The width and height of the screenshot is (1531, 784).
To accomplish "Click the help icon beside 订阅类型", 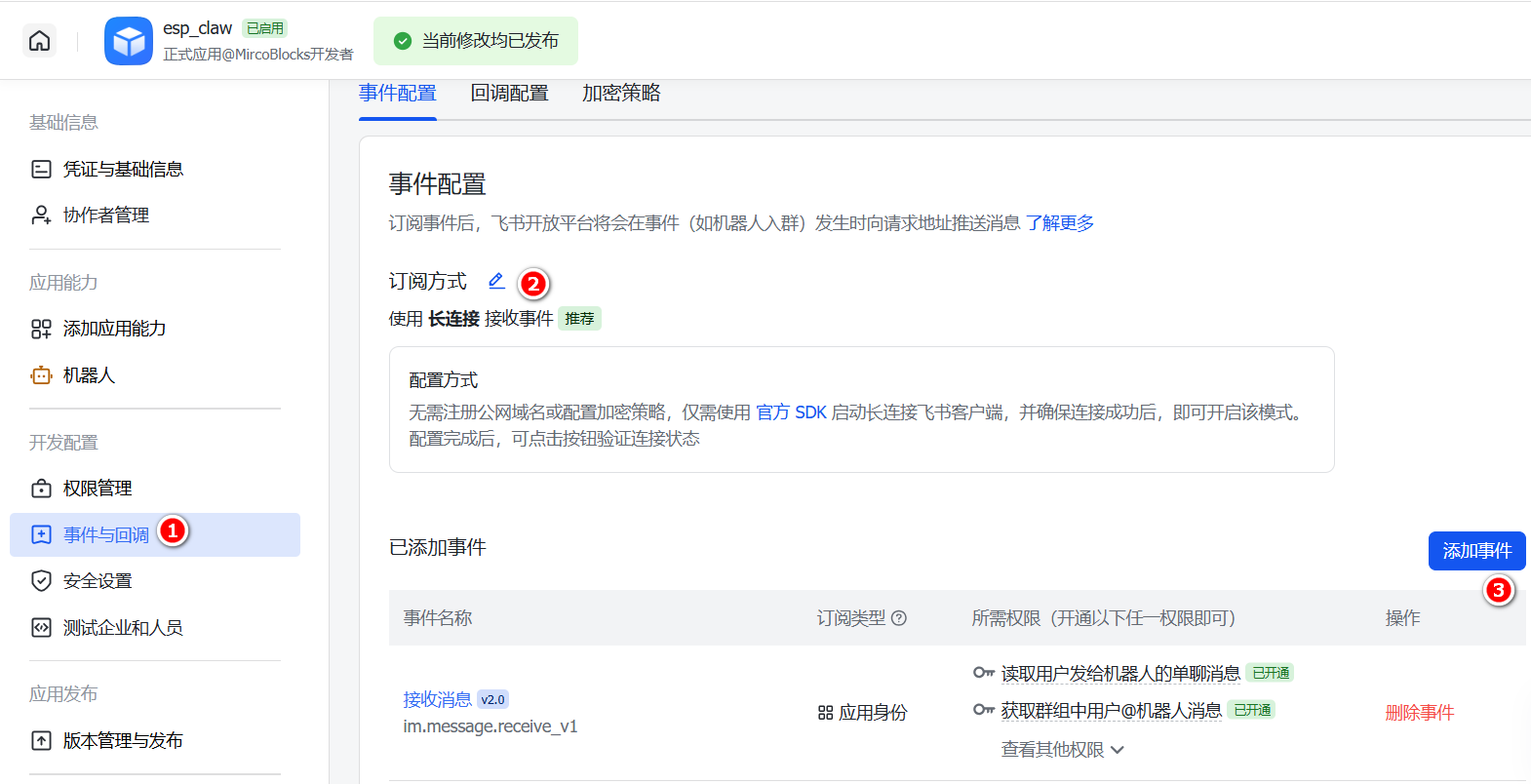I will pos(899,617).
